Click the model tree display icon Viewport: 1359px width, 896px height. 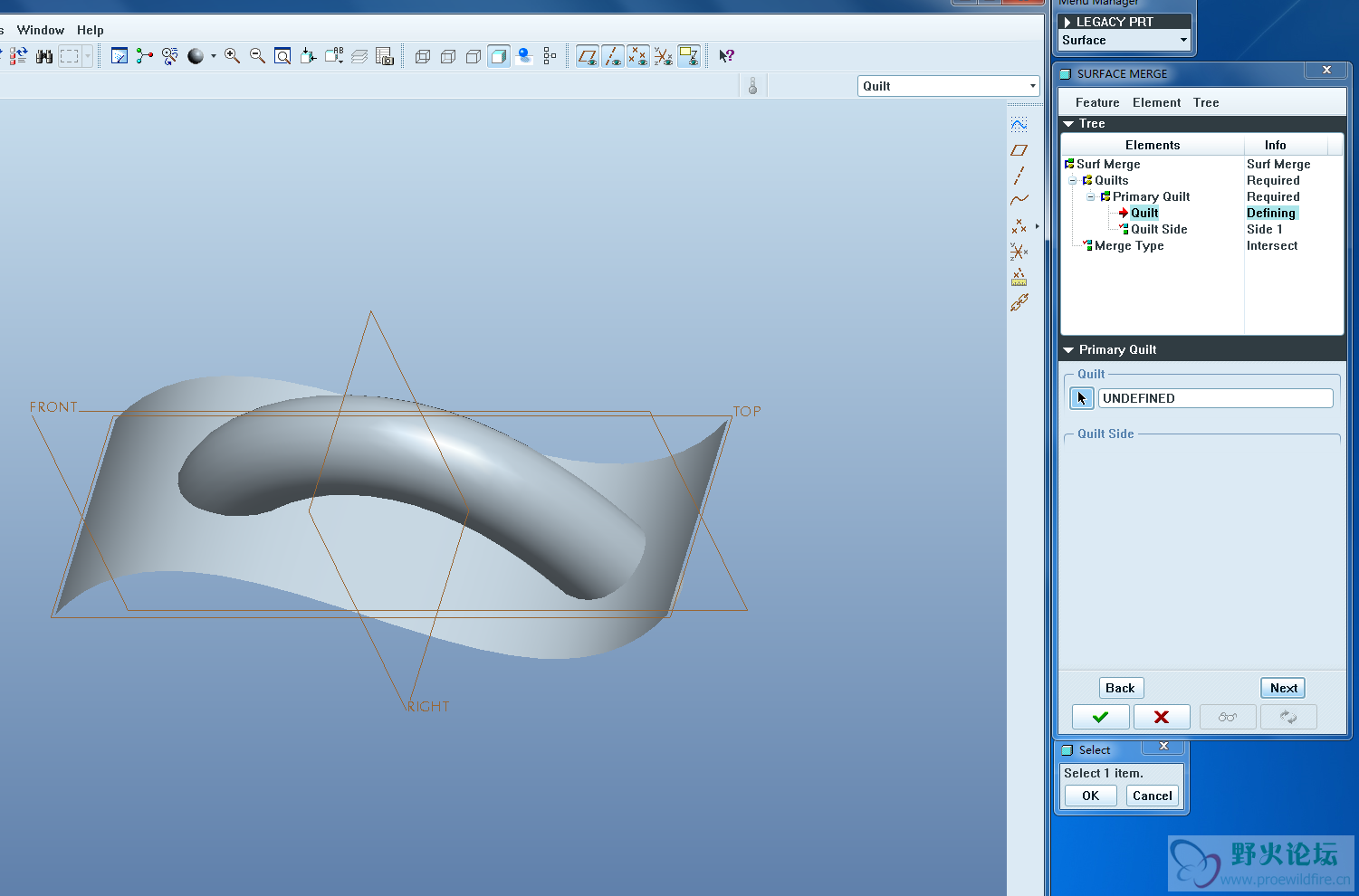click(x=550, y=56)
